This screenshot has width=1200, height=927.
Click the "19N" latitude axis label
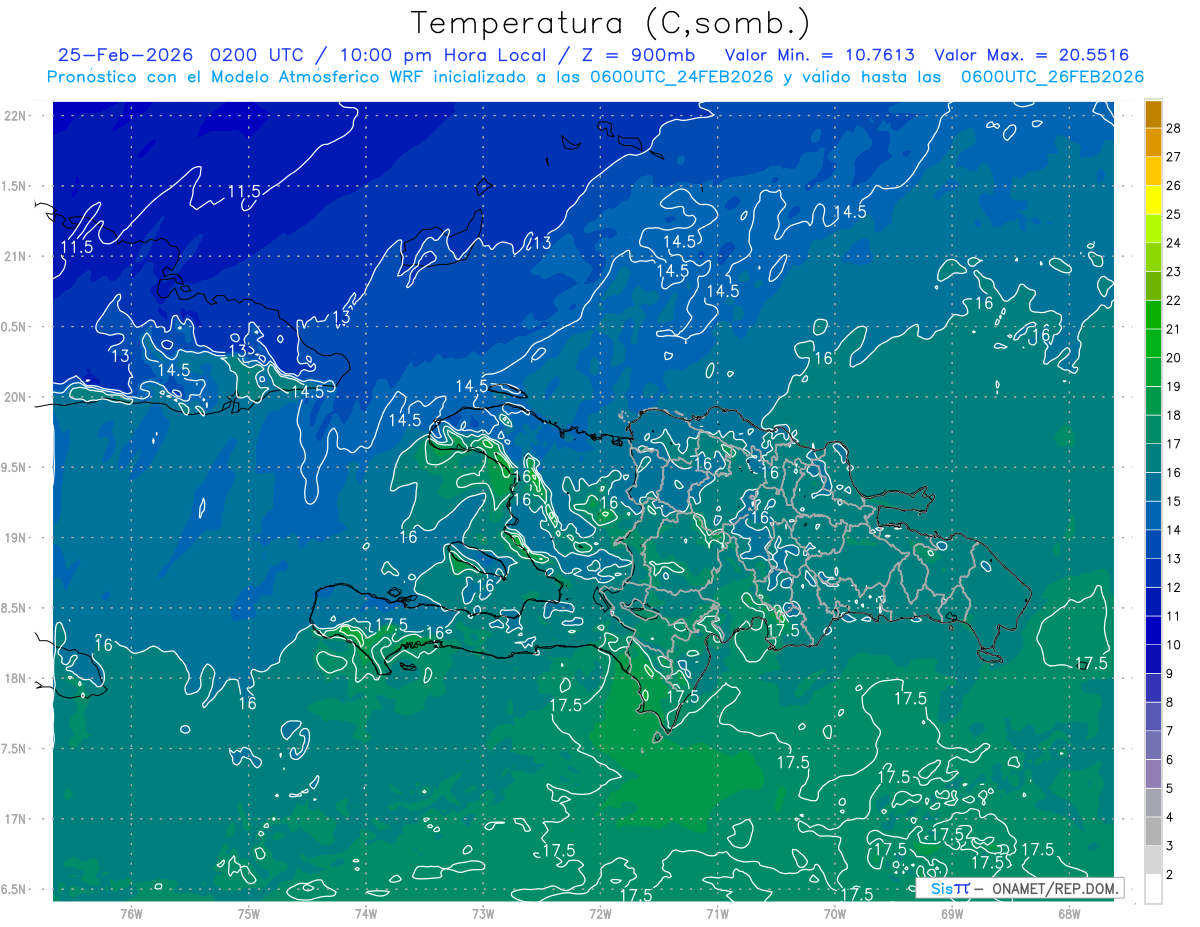coord(15,538)
